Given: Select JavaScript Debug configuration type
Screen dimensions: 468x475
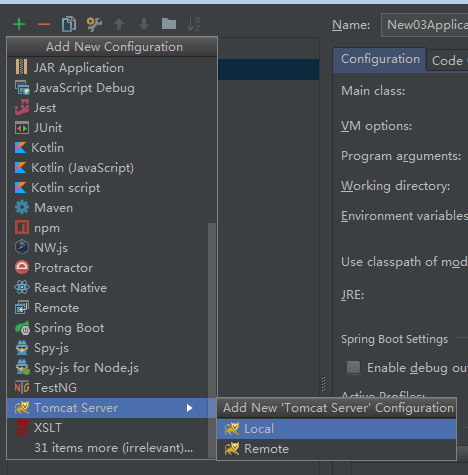Looking at the screenshot, I should click(x=112, y=88).
